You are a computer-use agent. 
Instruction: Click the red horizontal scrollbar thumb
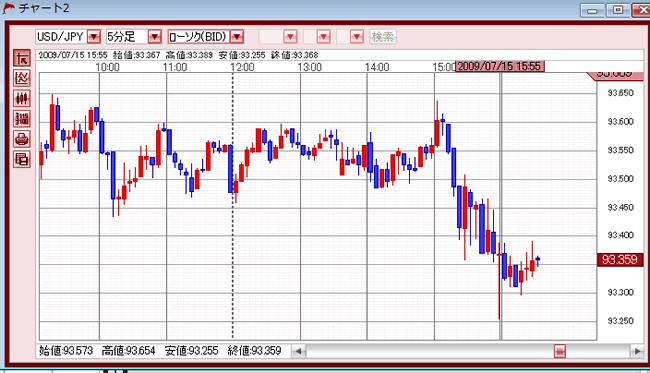click(x=560, y=352)
